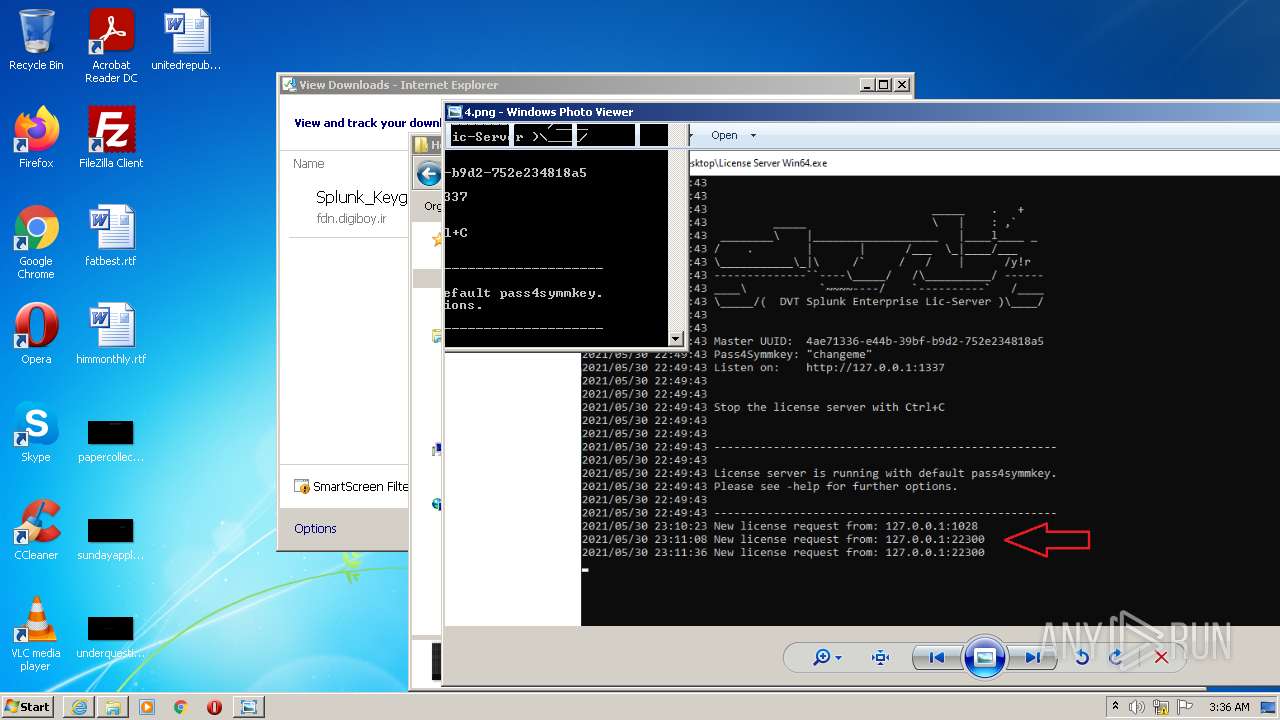Click the fdn.digiboy.ir source text
The height and width of the screenshot is (720, 1280).
pyautogui.click(x=351, y=218)
